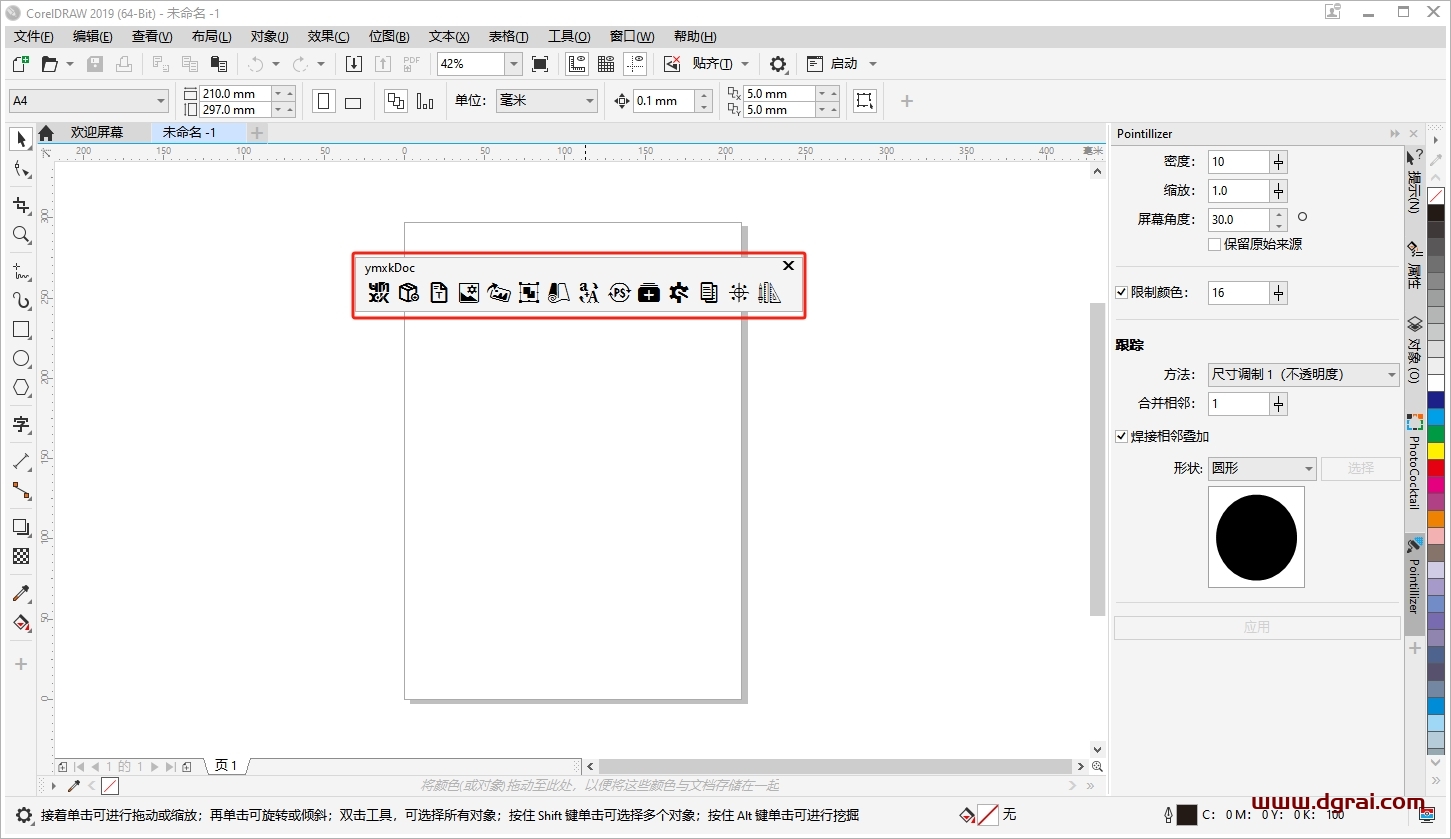Click the QR code icon in ymxkDoc toolbar
The image size is (1451, 839).
(x=378, y=292)
